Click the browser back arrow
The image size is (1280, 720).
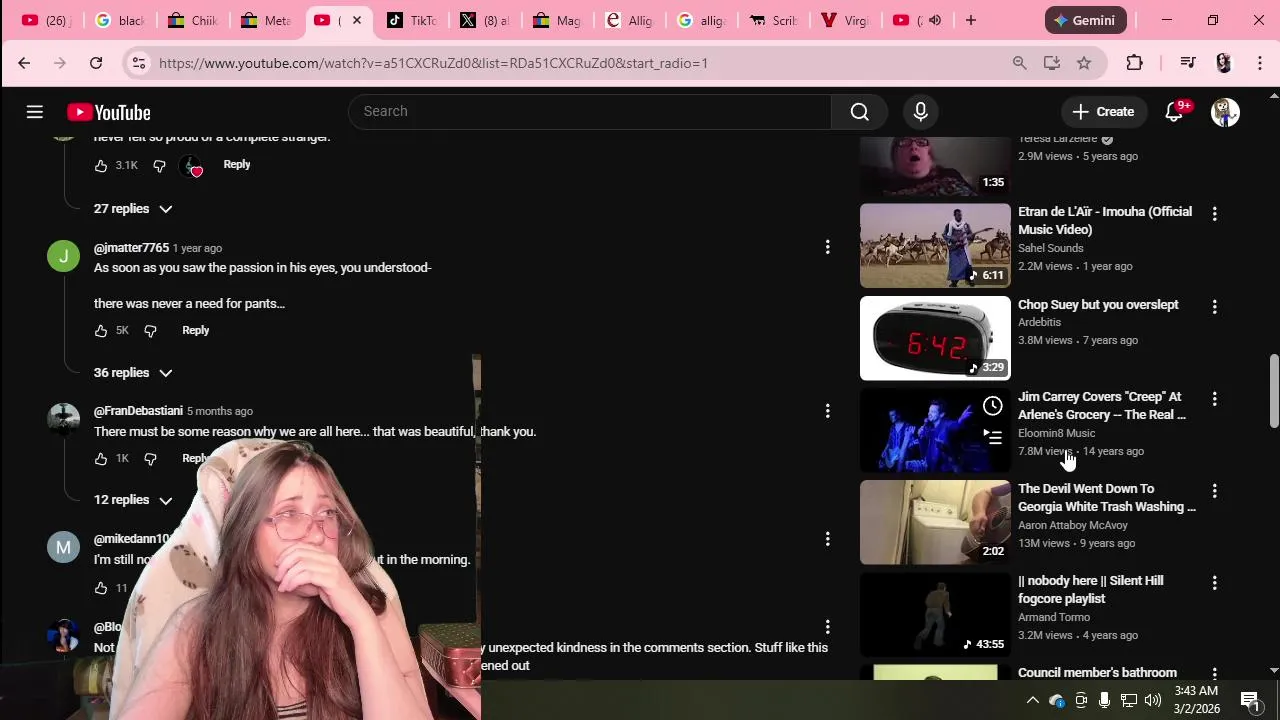pos(24,63)
